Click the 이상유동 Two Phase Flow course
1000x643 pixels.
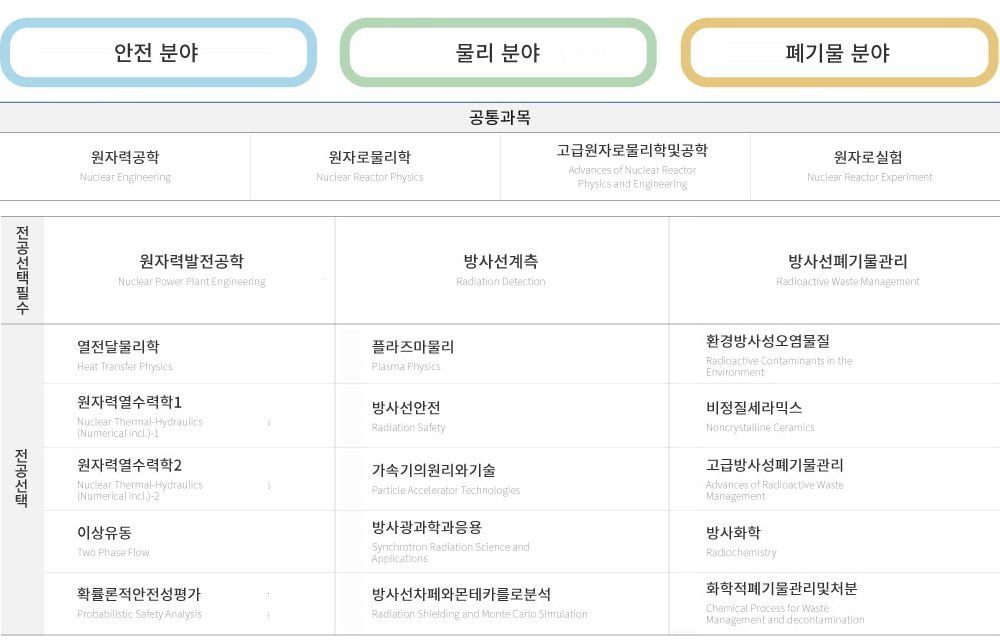point(104,533)
